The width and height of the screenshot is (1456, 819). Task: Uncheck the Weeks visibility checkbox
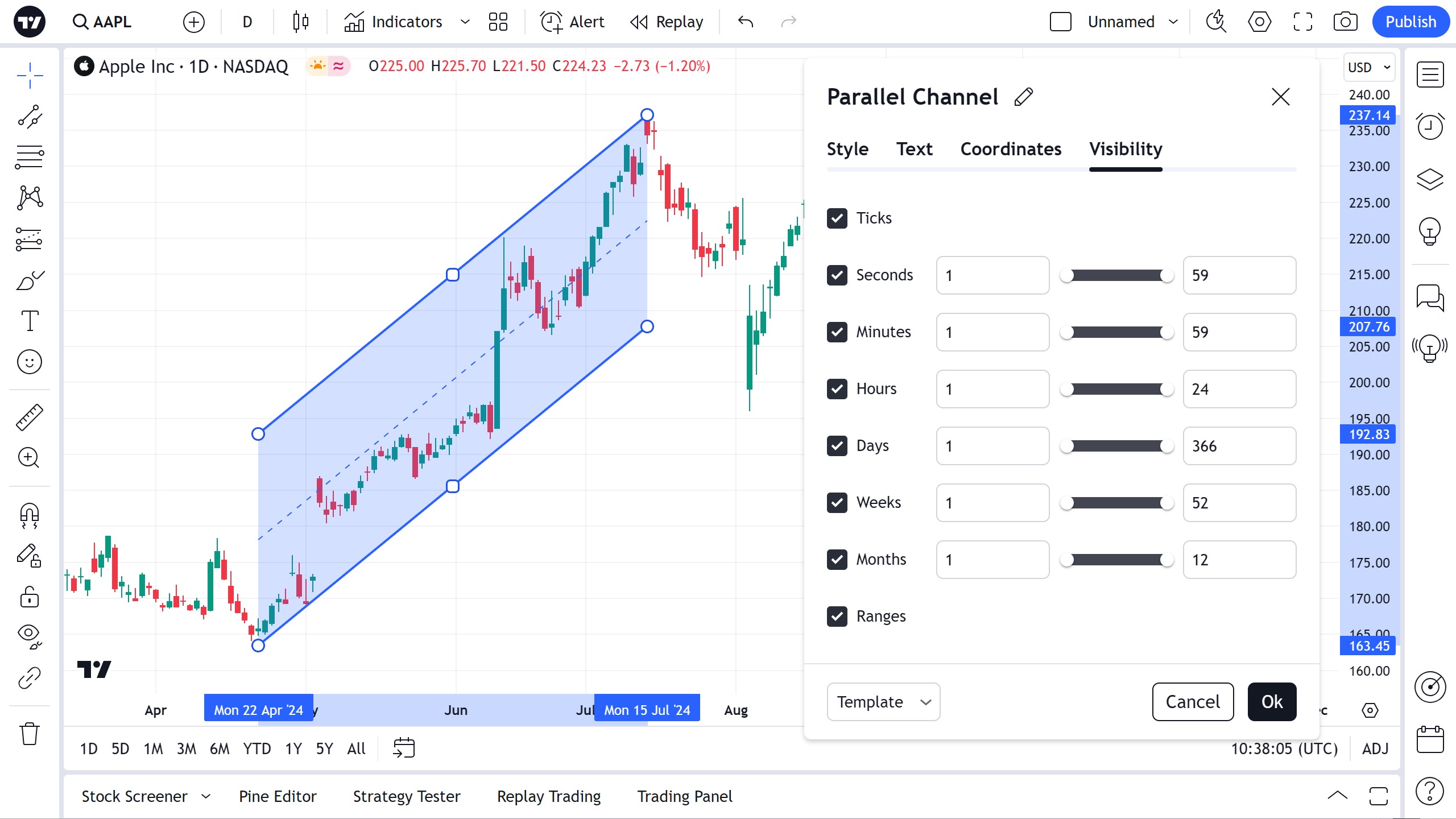pyautogui.click(x=837, y=502)
